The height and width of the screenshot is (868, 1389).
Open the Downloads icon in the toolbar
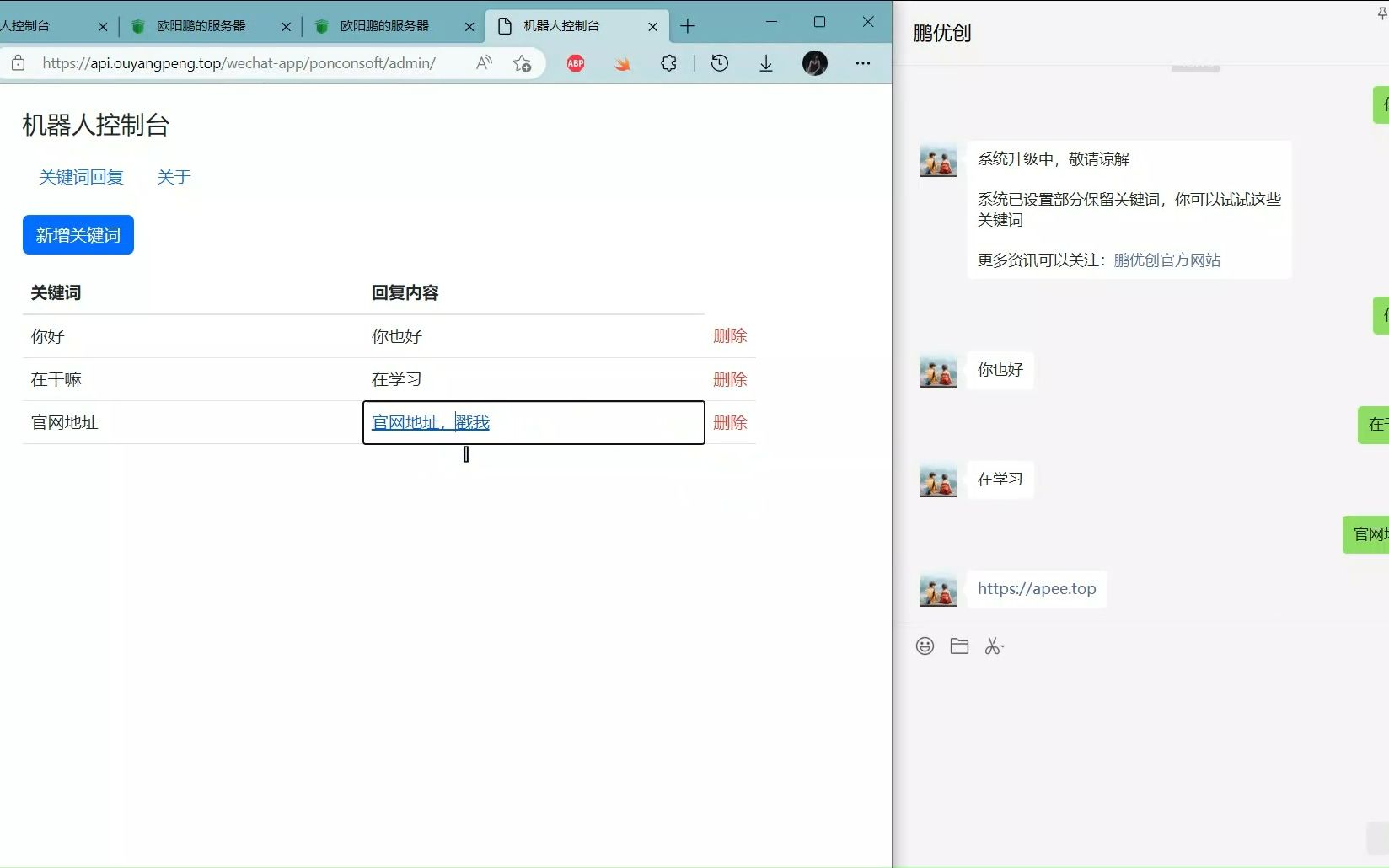tap(765, 63)
